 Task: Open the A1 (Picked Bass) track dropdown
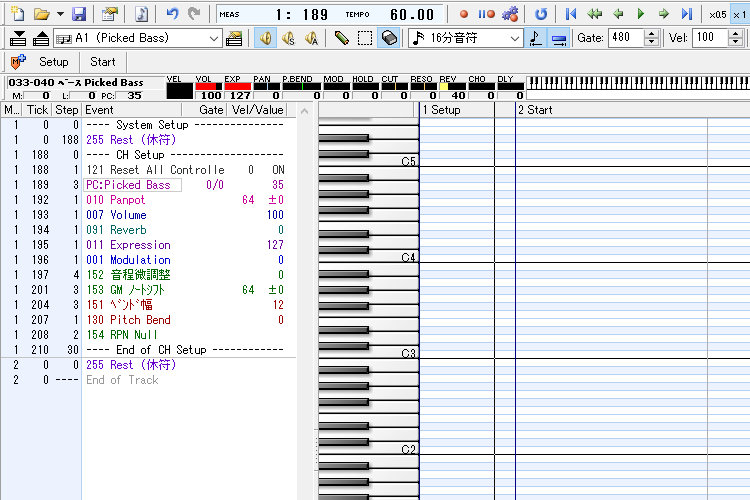pos(214,38)
